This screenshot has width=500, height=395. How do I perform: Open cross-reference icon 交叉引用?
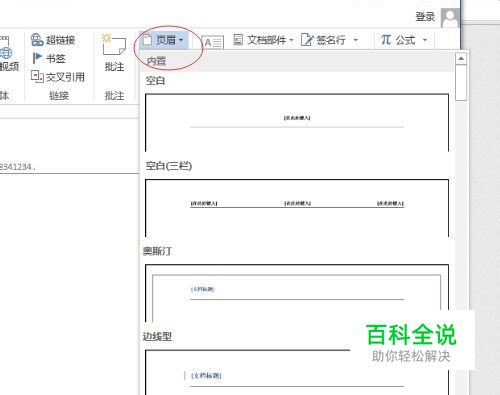(x=37, y=77)
